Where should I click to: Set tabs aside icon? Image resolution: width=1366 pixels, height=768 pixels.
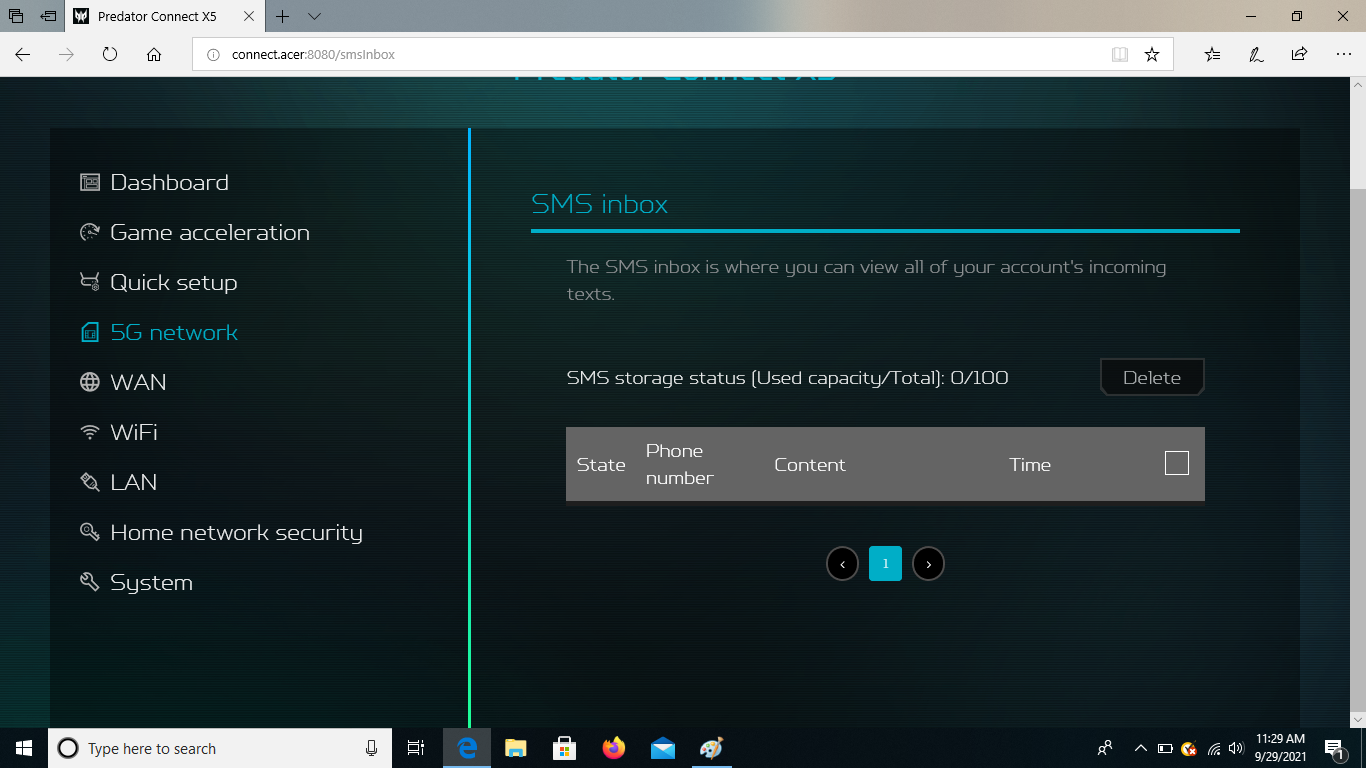[48, 16]
